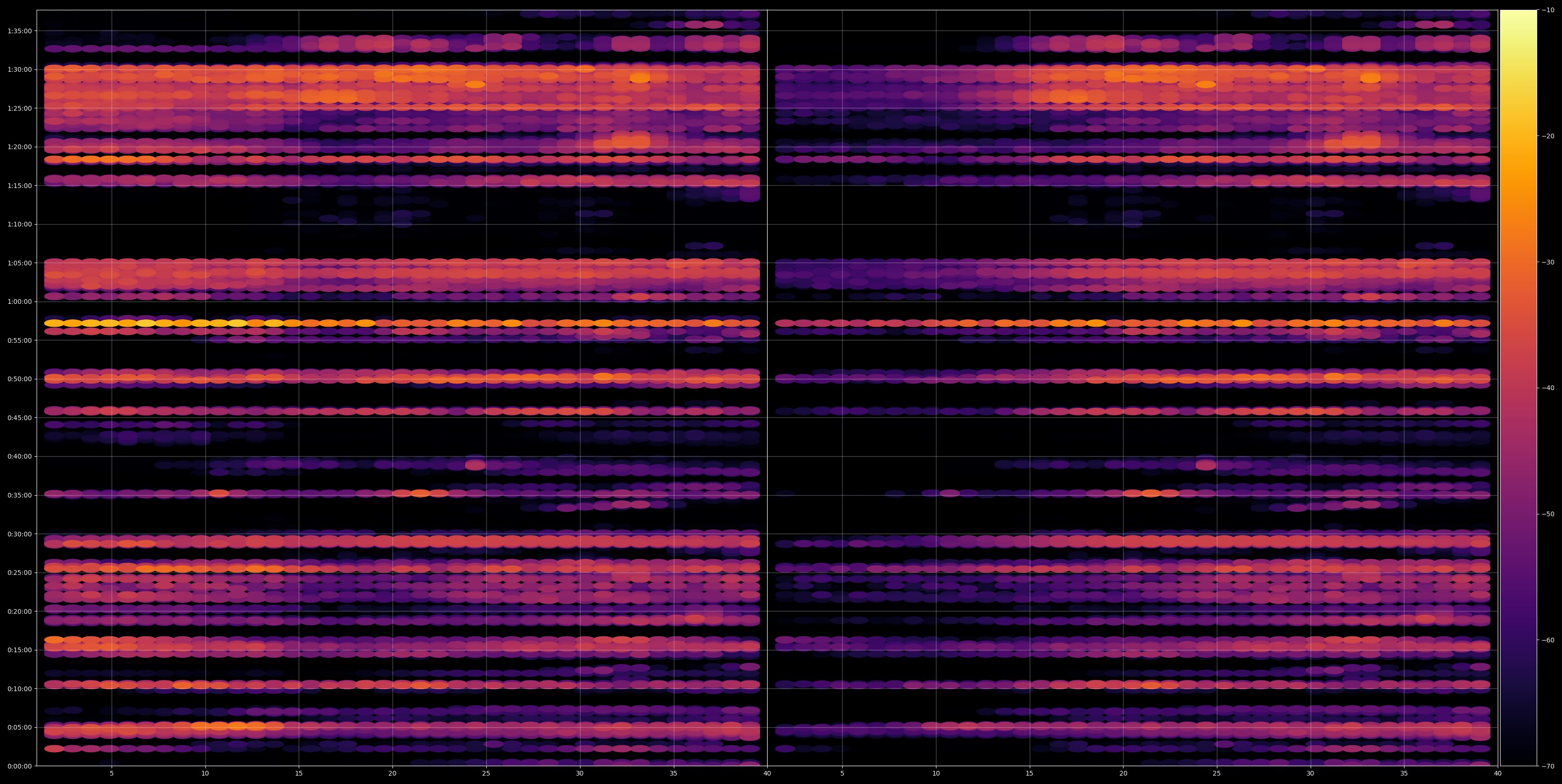1562x784 pixels.
Task: Pick the 0:50:00 y-axis time label
Action: click(x=19, y=379)
